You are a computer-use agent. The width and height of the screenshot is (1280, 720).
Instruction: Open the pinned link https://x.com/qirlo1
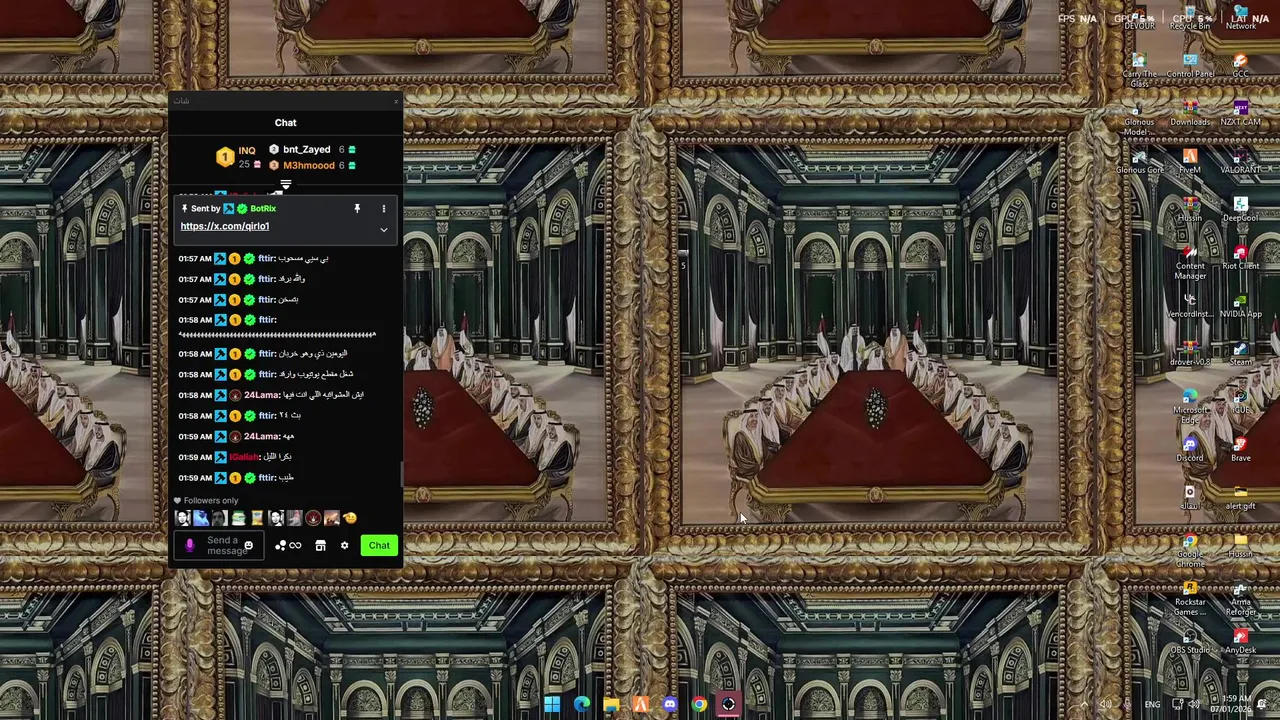[225, 226]
